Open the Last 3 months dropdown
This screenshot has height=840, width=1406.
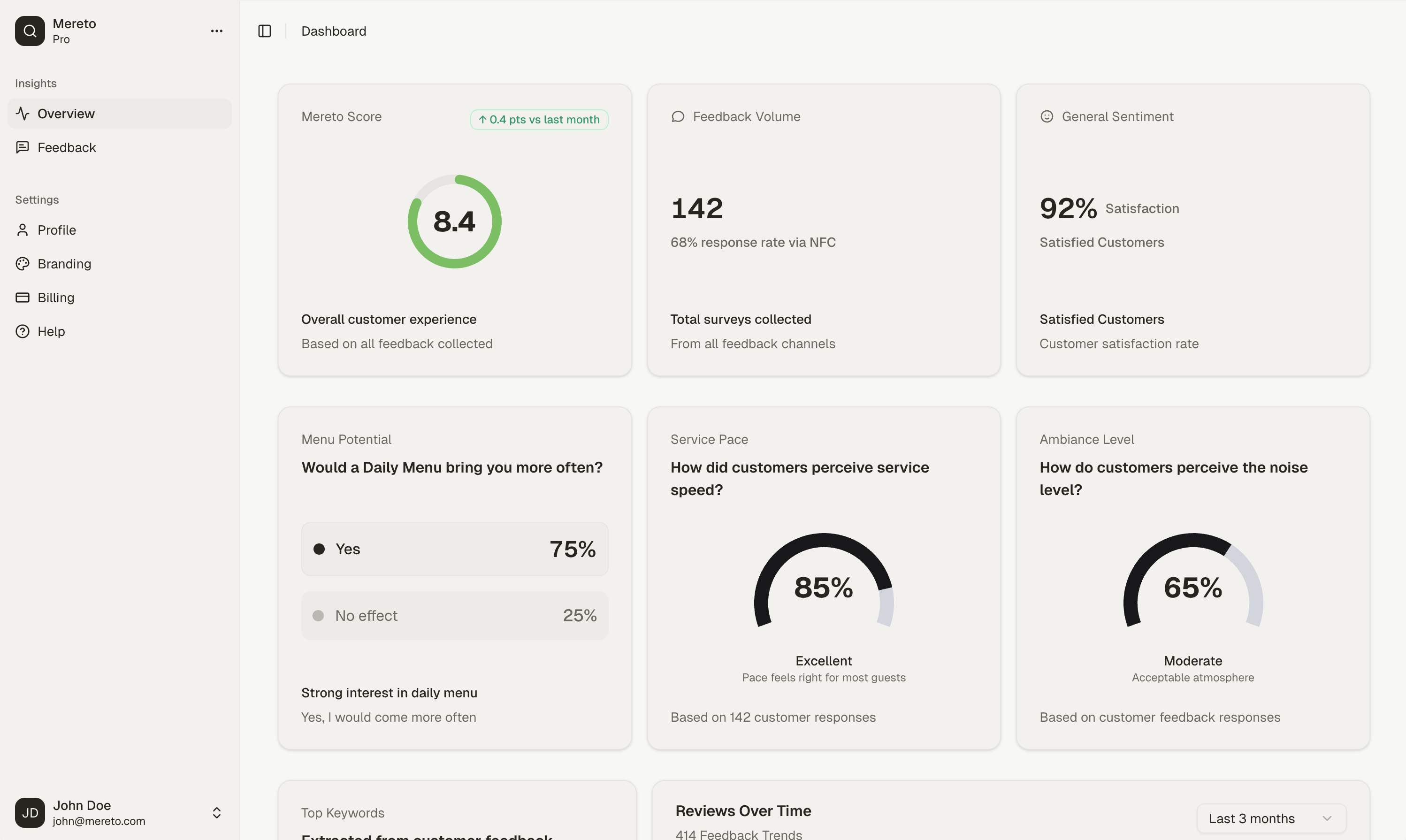[x=1270, y=818]
